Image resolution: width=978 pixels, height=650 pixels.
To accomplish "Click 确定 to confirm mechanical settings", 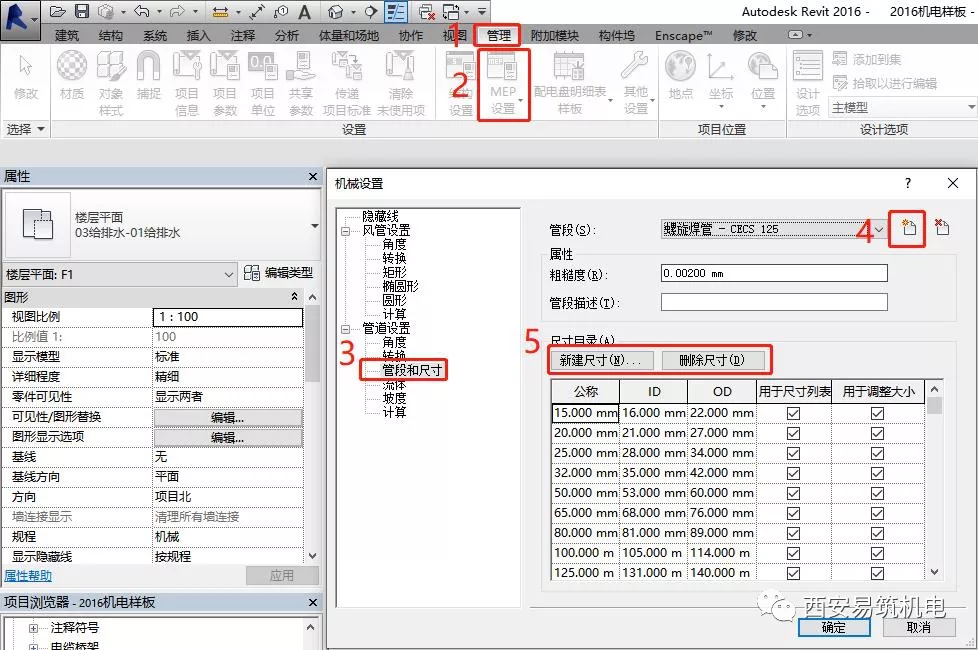I will 833,628.
